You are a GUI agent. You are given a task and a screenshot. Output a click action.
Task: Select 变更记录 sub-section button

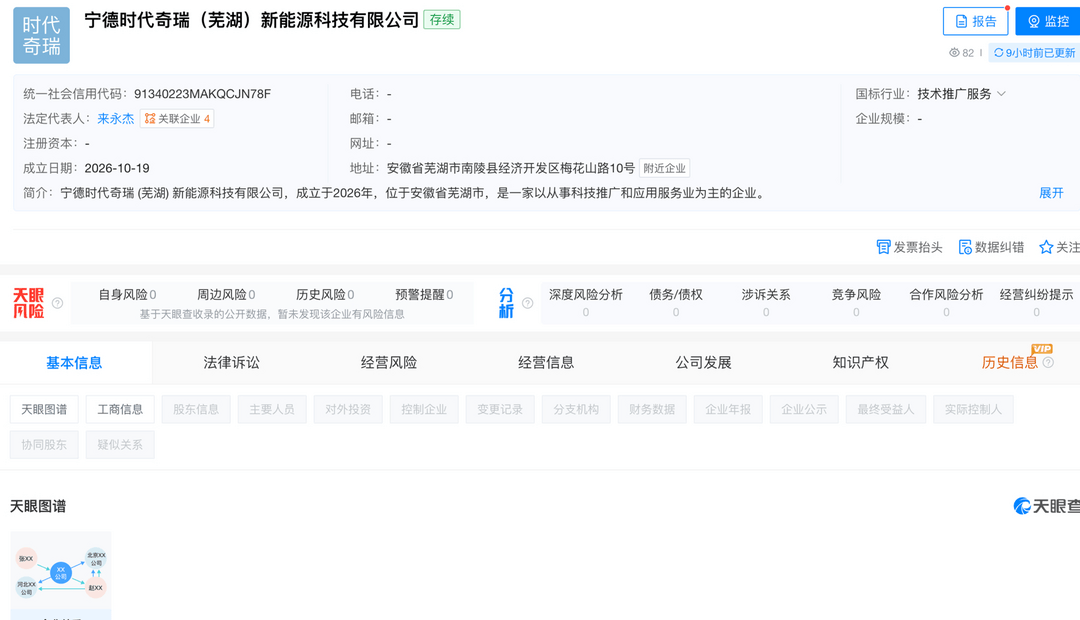[x=500, y=409]
